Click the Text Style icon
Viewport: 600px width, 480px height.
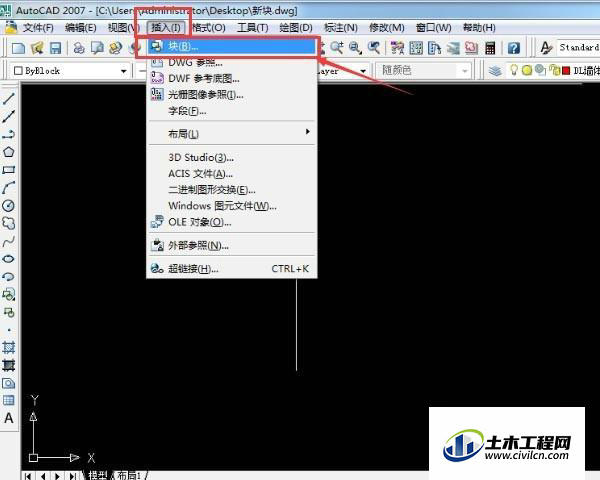(x=546, y=48)
